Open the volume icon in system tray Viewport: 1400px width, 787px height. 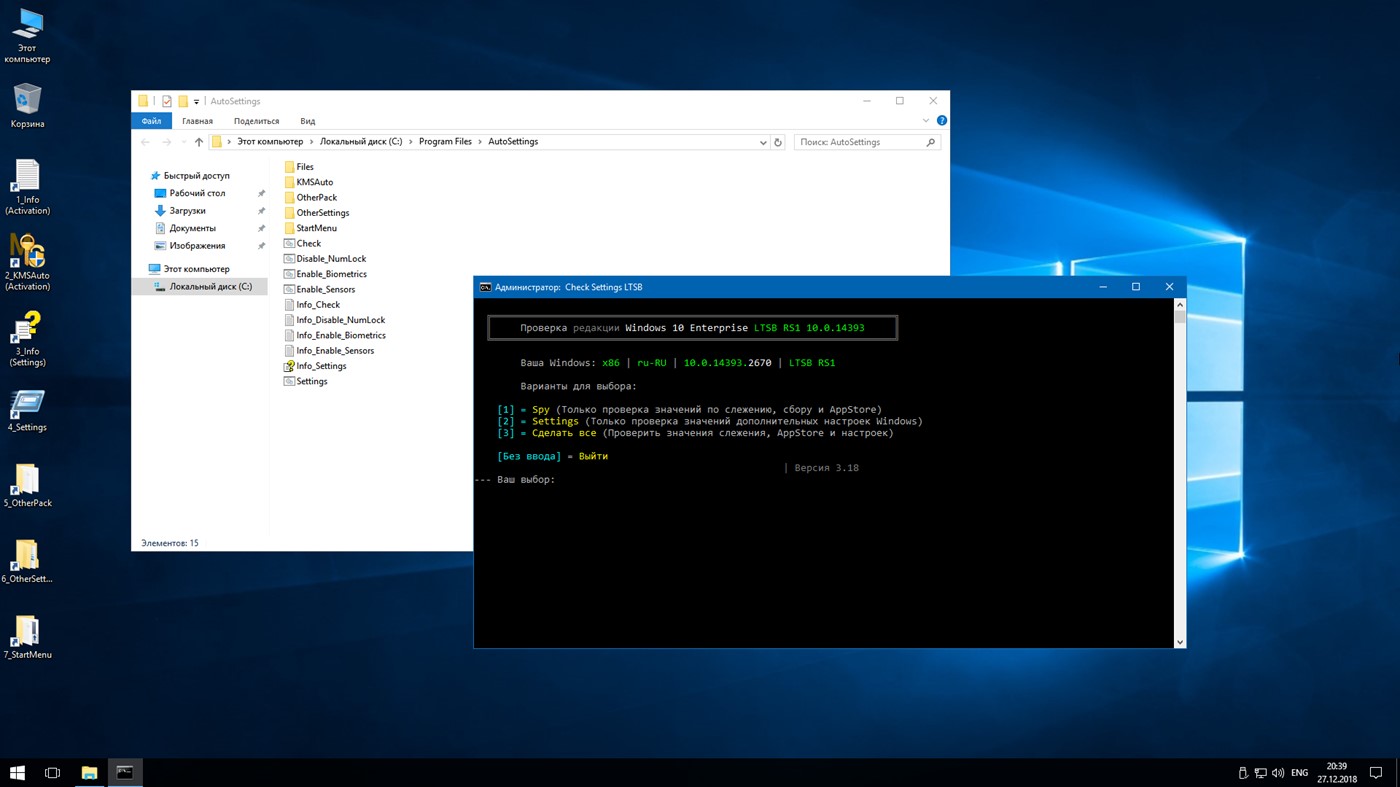(x=1278, y=773)
